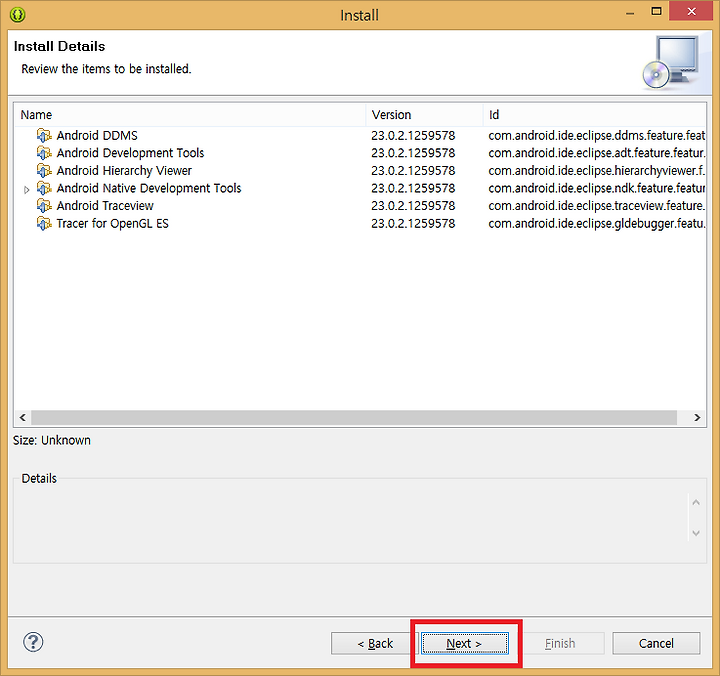Click the Details pane scroll down arrow
This screenshot has height=676, width=720.
click(x=696, y=533)
